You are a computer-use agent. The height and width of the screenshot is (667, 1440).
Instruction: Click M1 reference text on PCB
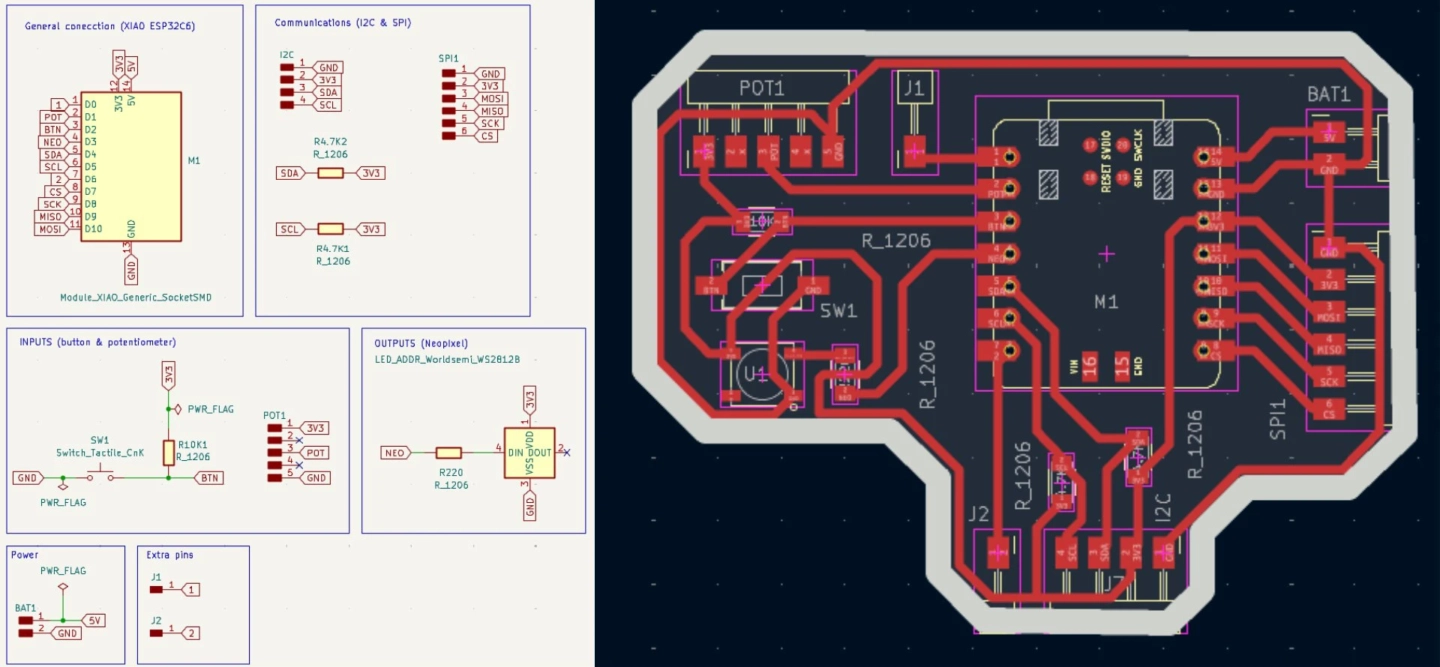pos(1106,302)
